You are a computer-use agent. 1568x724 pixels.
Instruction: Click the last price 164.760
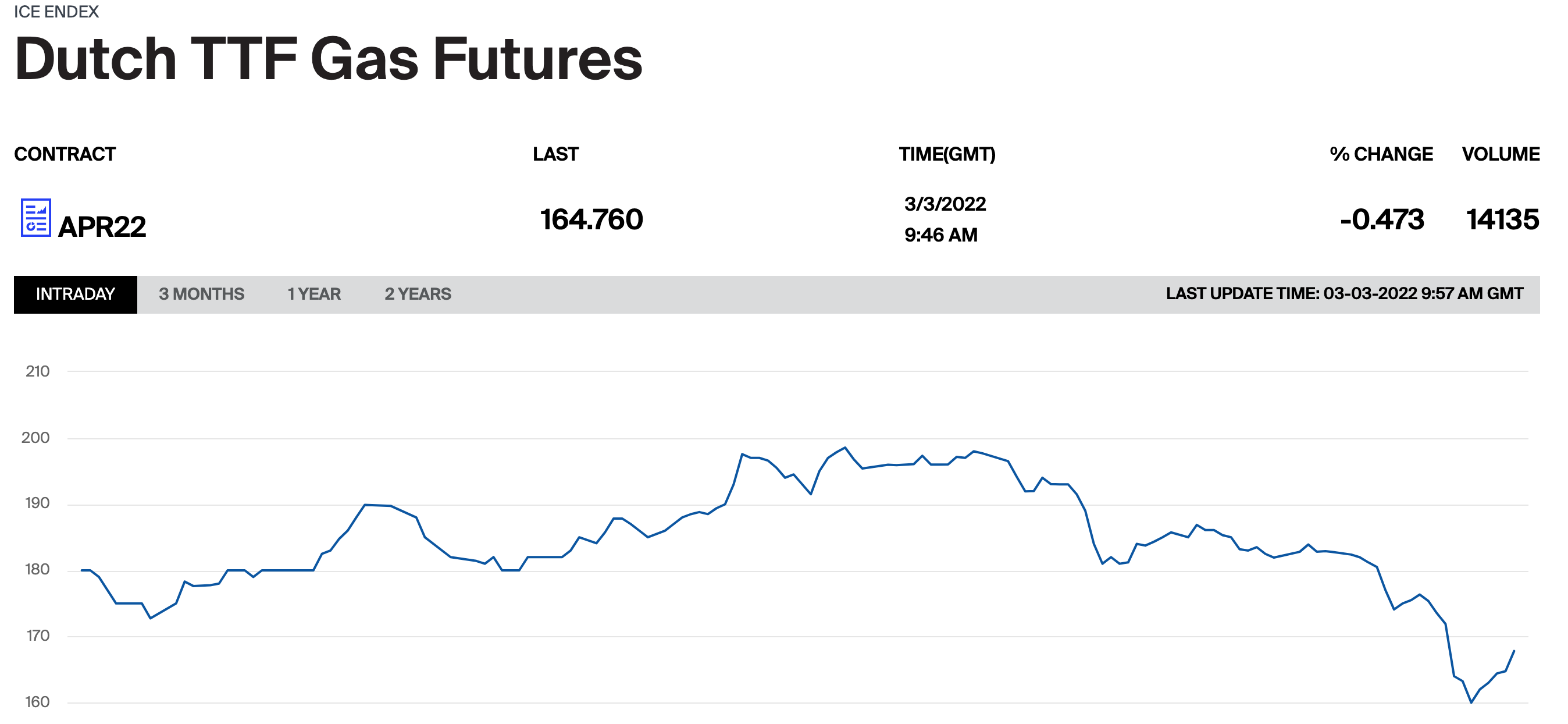point(591,219)
